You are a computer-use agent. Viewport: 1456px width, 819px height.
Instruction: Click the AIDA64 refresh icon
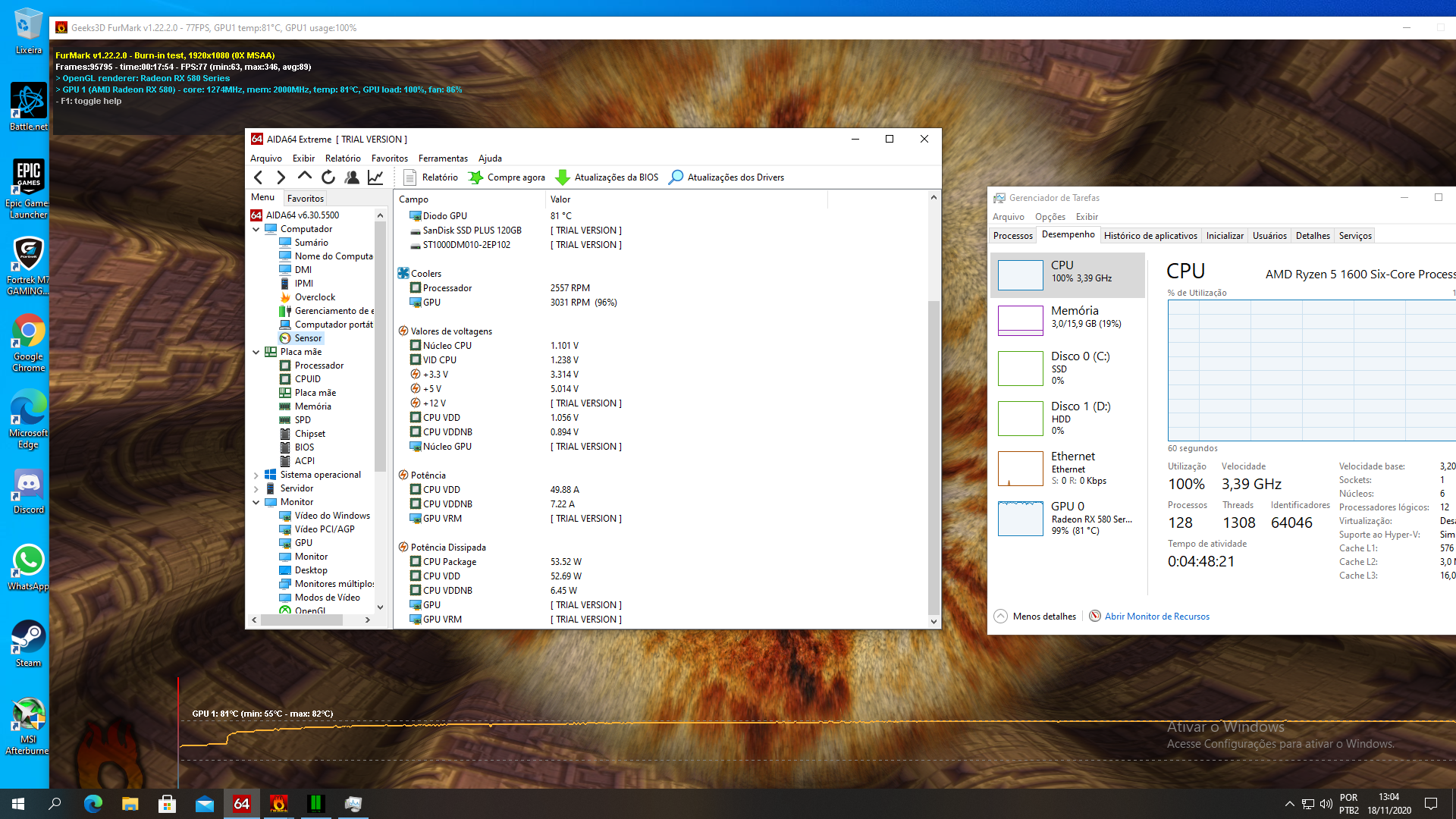click(328, 177)
